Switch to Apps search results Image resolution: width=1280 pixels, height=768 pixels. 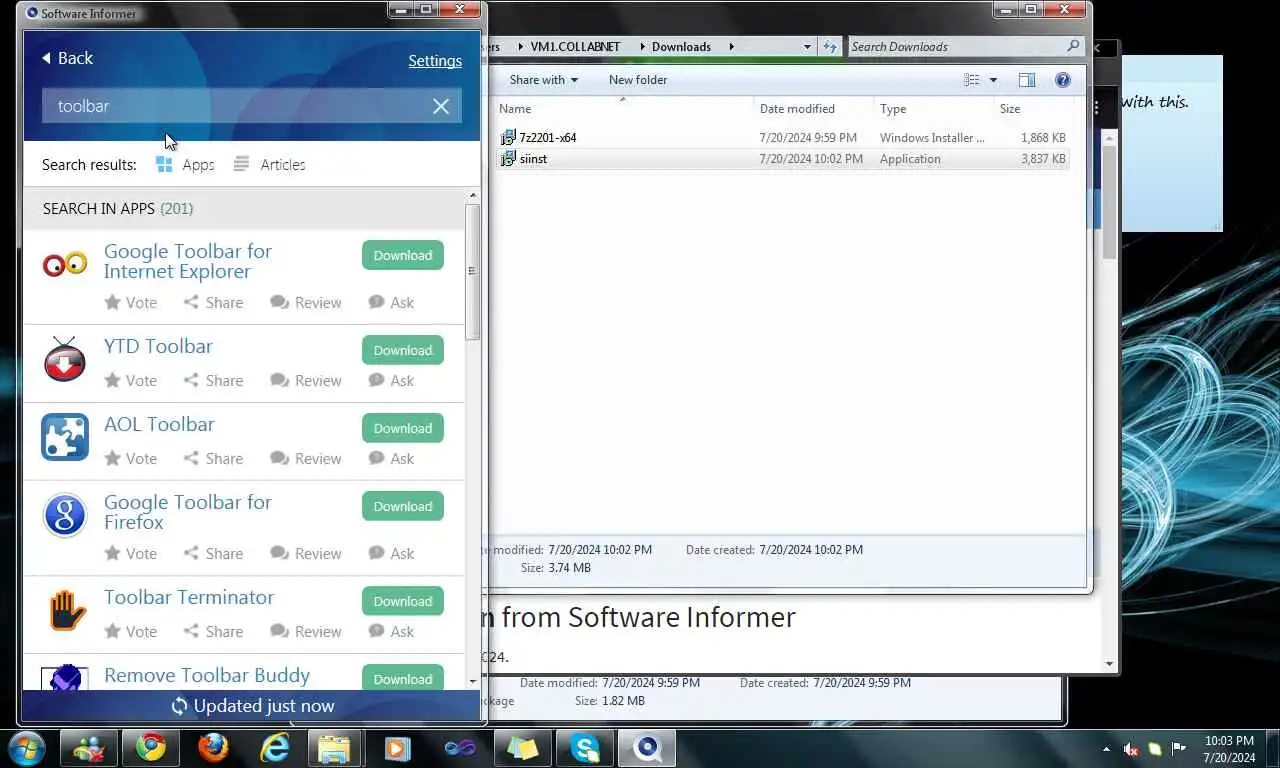tap(185, 164)
